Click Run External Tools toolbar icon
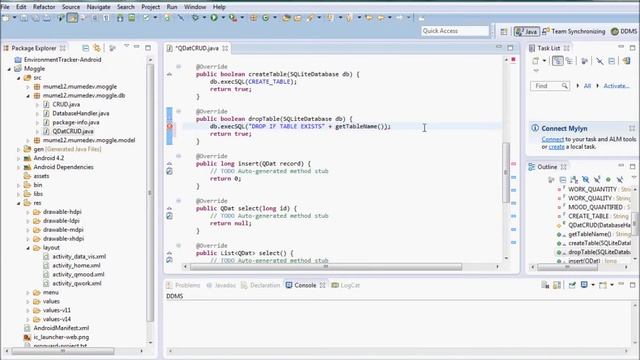Viewport: 640px width, 360px height. coord(233,18)
